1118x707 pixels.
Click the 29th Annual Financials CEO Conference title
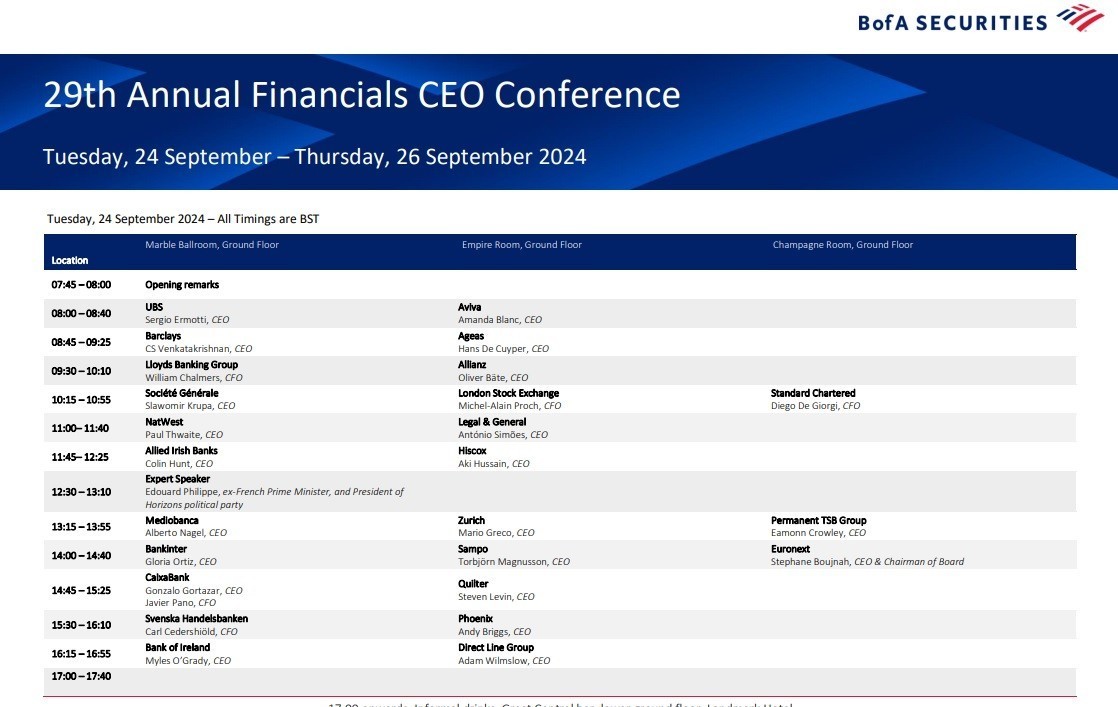pyautogui.click(x=361, y=95)
